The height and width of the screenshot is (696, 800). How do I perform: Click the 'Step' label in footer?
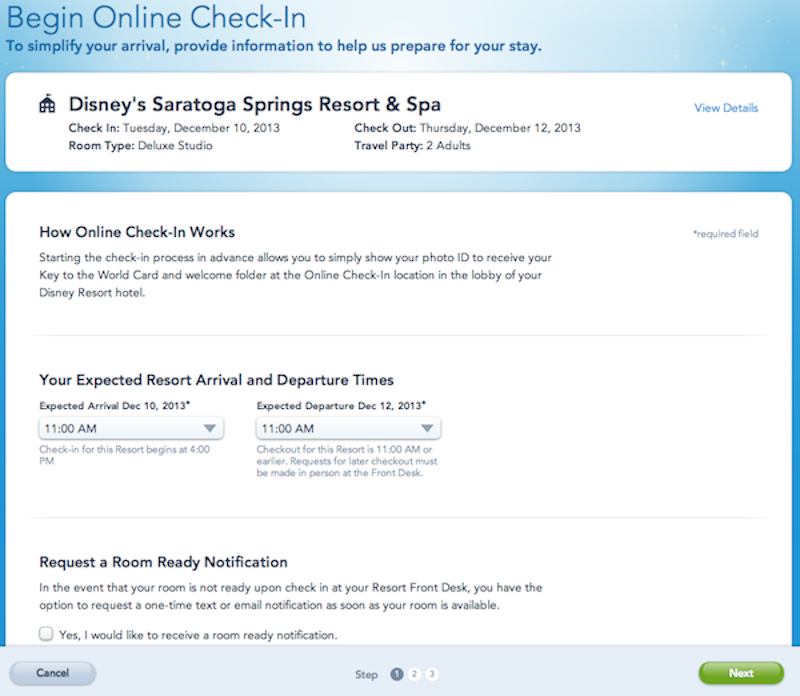pos(366,675)
